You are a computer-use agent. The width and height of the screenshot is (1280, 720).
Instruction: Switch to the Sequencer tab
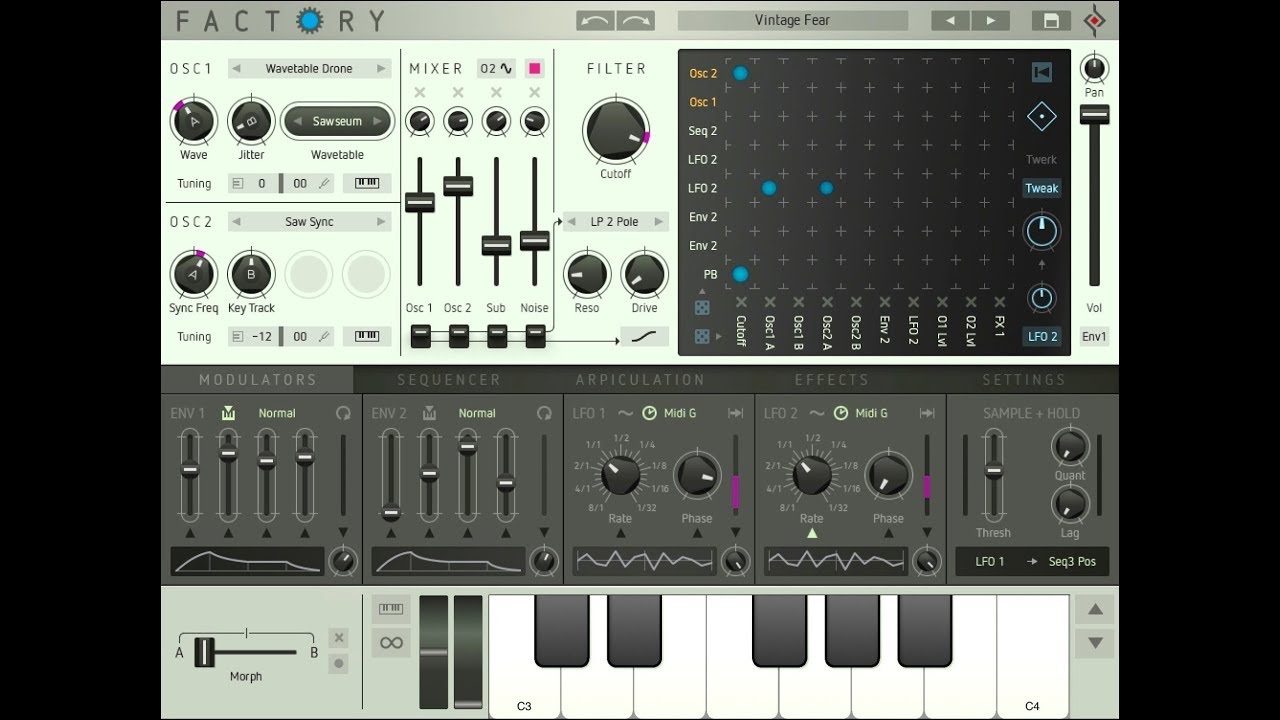click(x=449, y=380)
